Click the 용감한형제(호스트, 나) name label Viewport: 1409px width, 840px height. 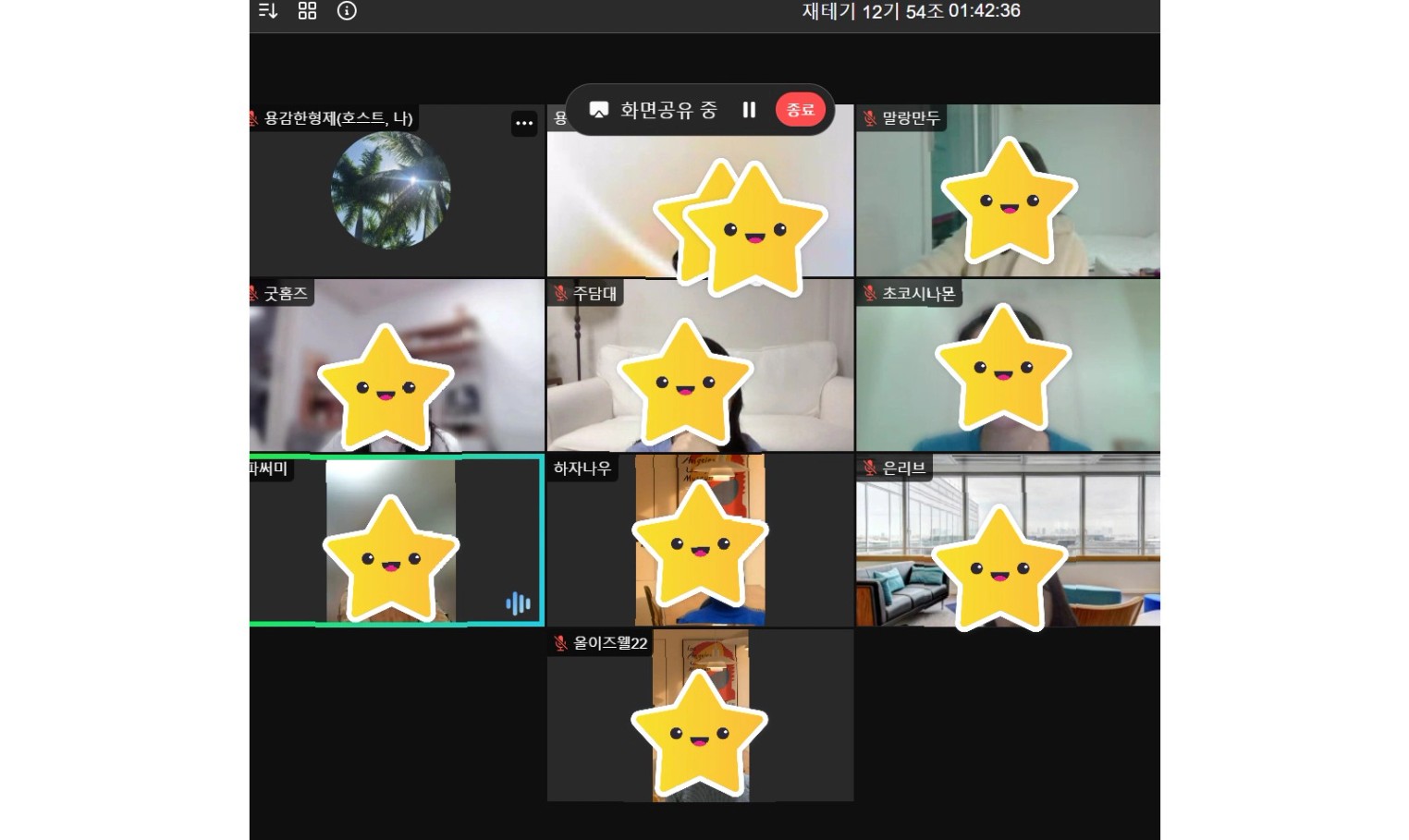tap(338, 118)
